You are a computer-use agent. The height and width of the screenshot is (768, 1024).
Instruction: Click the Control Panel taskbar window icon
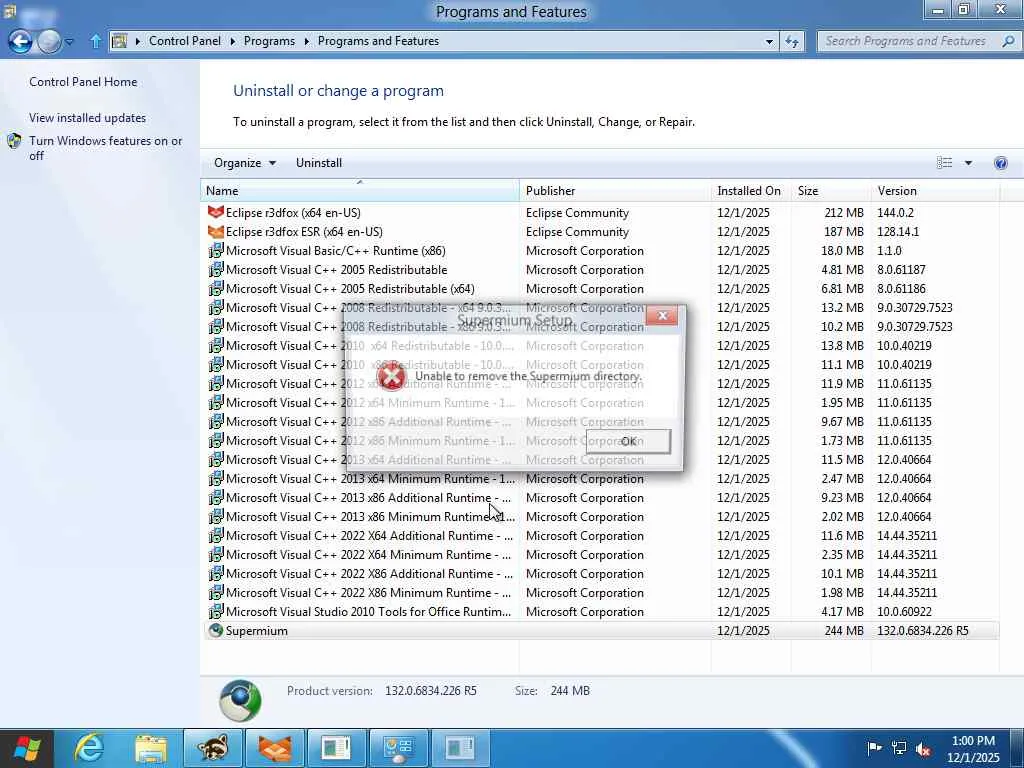point(399,748)
